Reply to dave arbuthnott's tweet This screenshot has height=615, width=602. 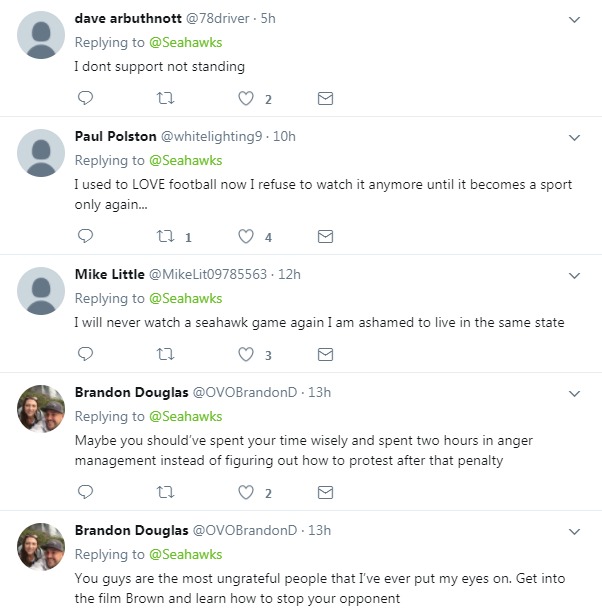tap(85, 98)
